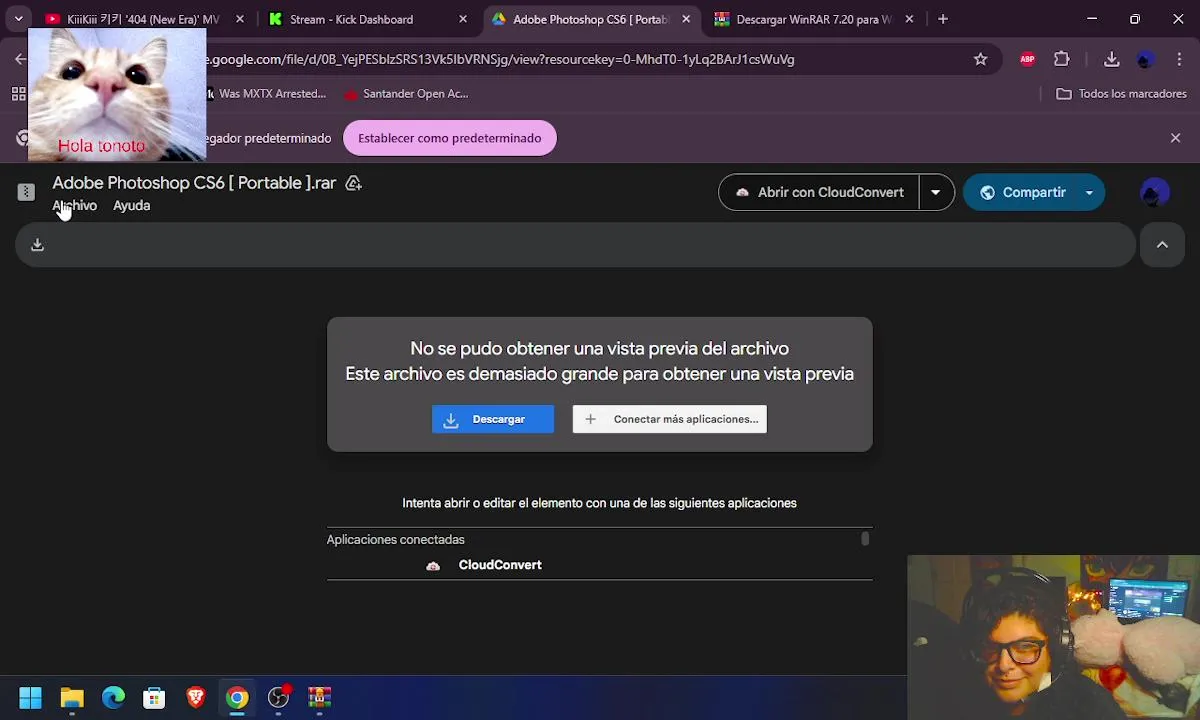Click the apps grid icon in bookmarks bar
Screen dimensions: 1200x720
tap(18, 93)
